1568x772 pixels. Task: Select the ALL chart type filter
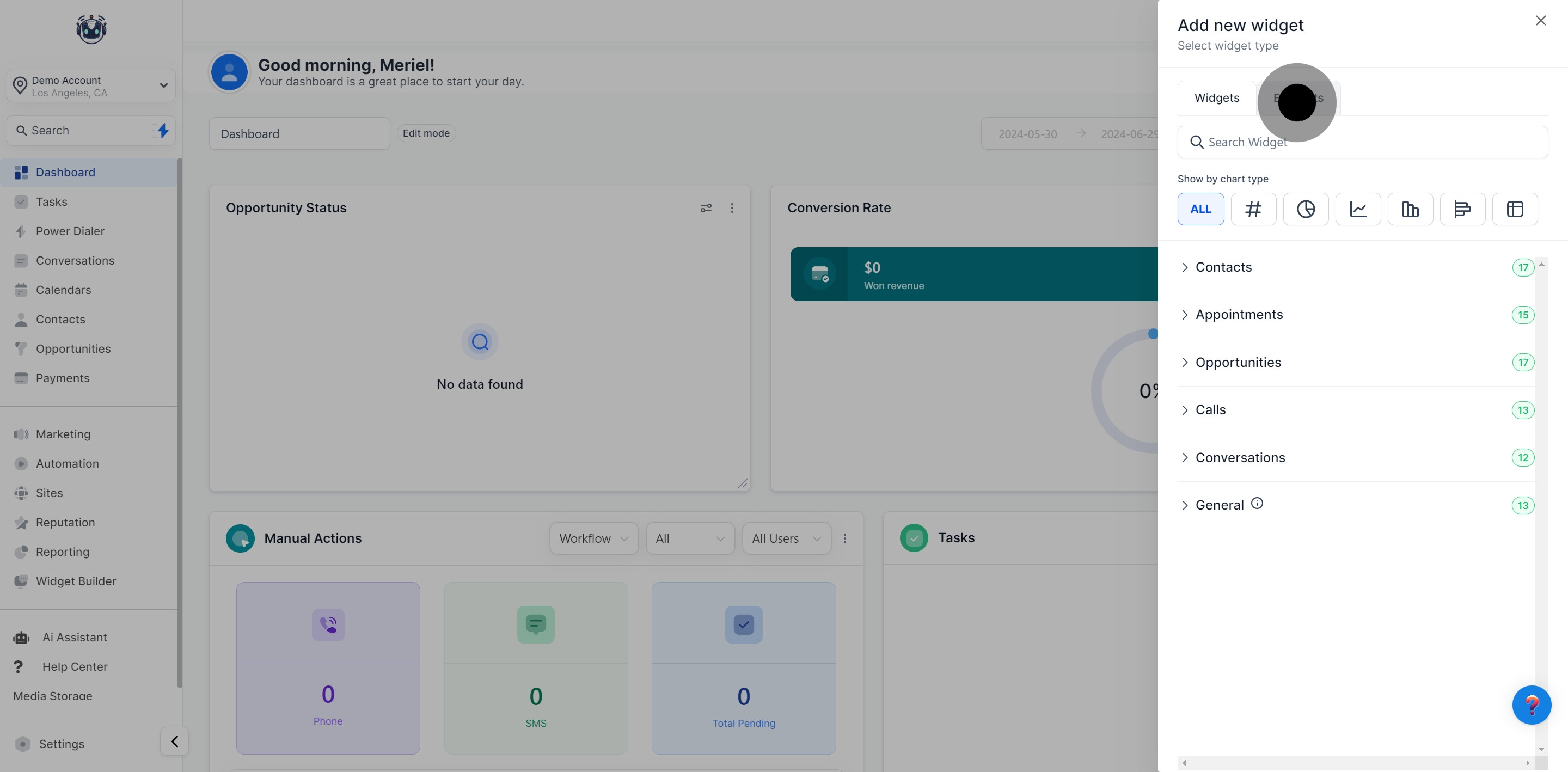click(x=1200, y=209)
